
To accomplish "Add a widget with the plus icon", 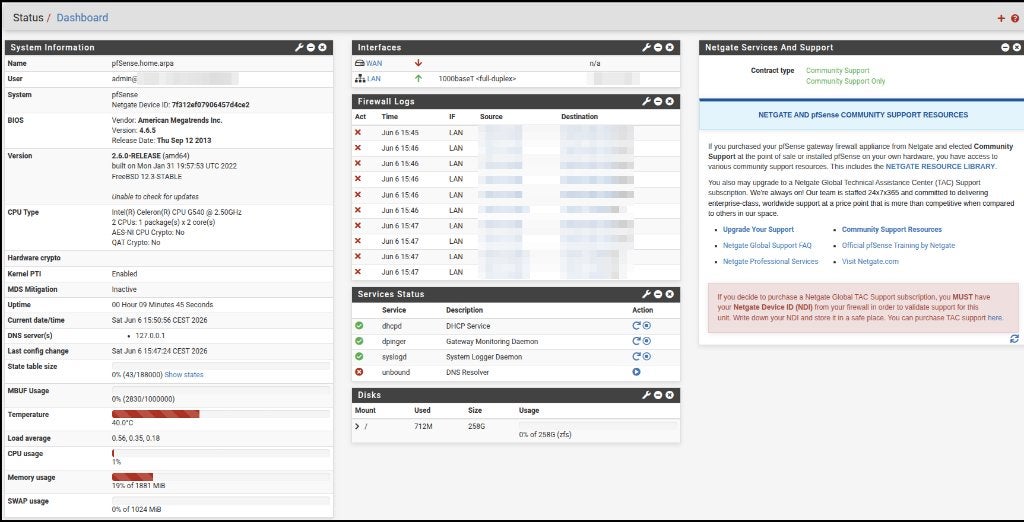I will 1000,18.
